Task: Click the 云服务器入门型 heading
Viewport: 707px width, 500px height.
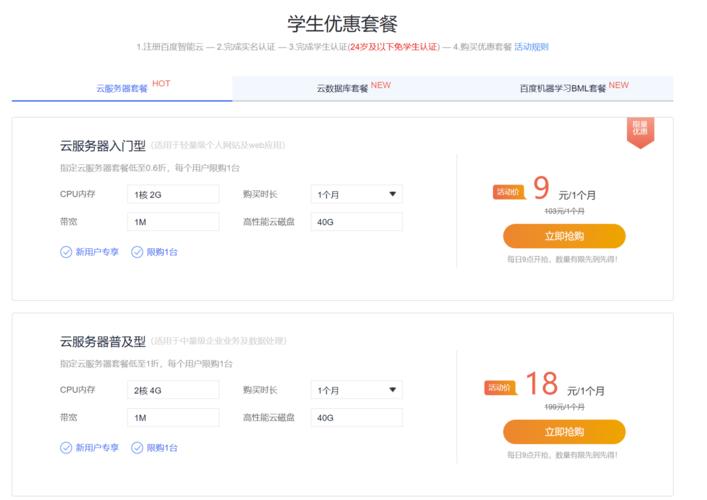Action: [103, 146]
